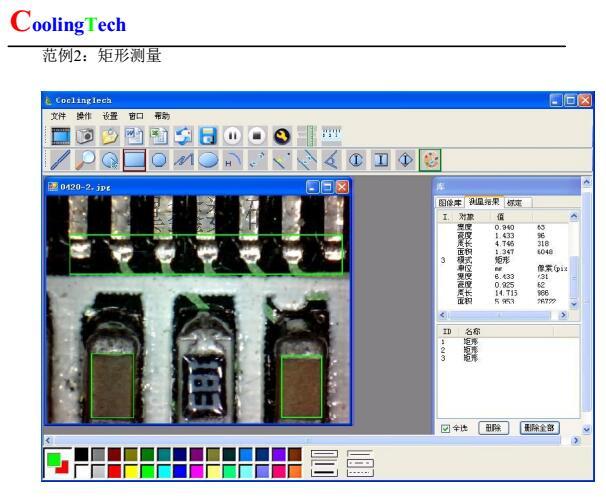Select the circle-with-I marker tool
Screen dimensions: 606x503
tap(356, 160)
